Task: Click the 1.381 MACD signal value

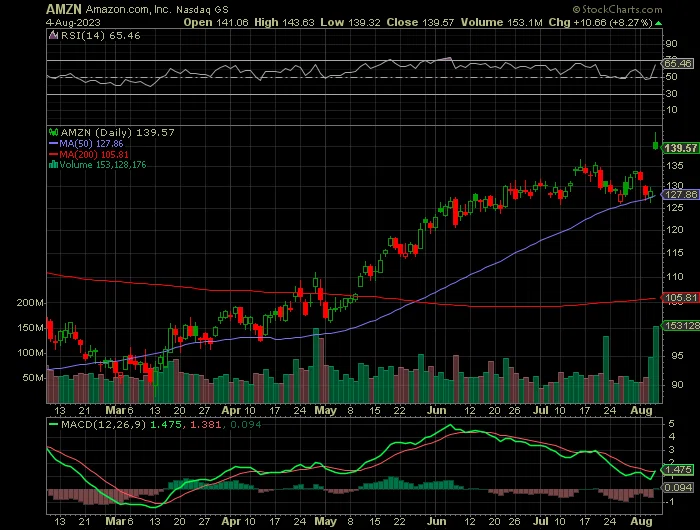Action: (x=206, y=424)
